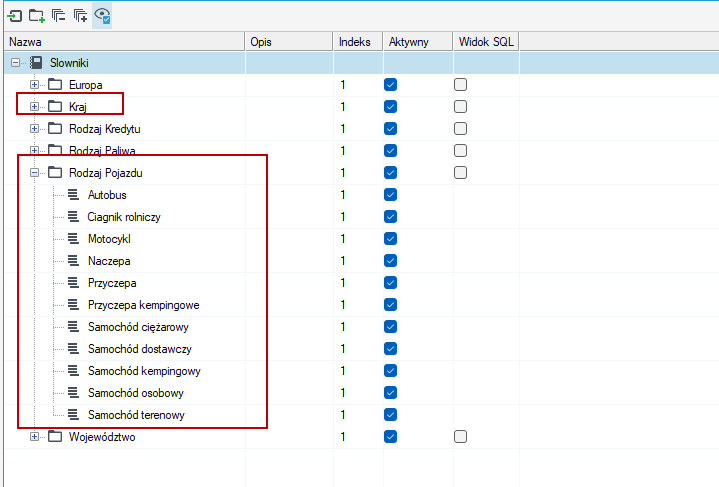719x487 pixels.
Task: Click the Samochód ciężarowy list item icon
Action: pyautogui.click(x=73, y=327)
